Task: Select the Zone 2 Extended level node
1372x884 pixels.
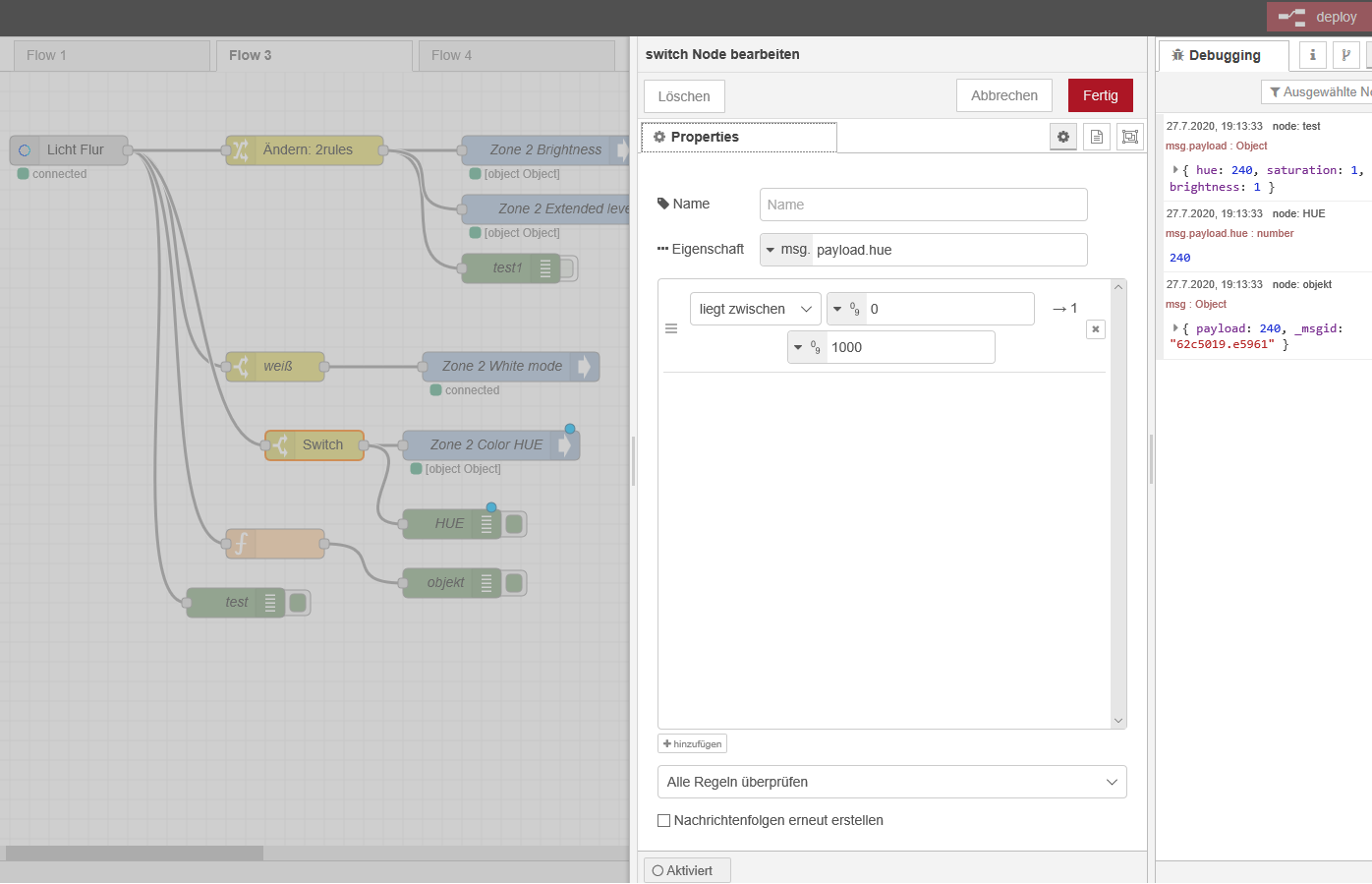Action: tap(546, 209)
